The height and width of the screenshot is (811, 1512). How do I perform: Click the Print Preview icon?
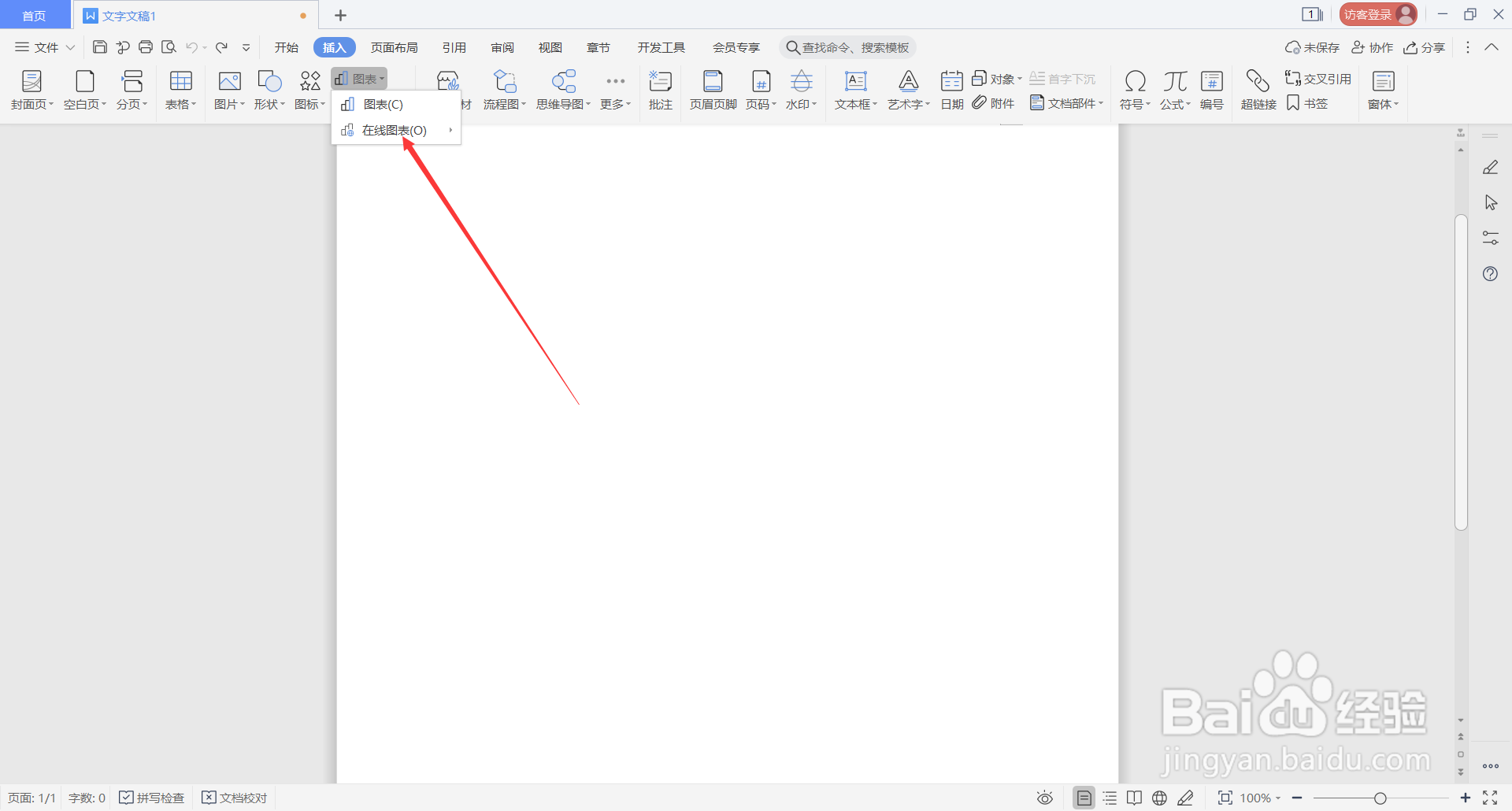pyautogui.click(x=169, y=47)
